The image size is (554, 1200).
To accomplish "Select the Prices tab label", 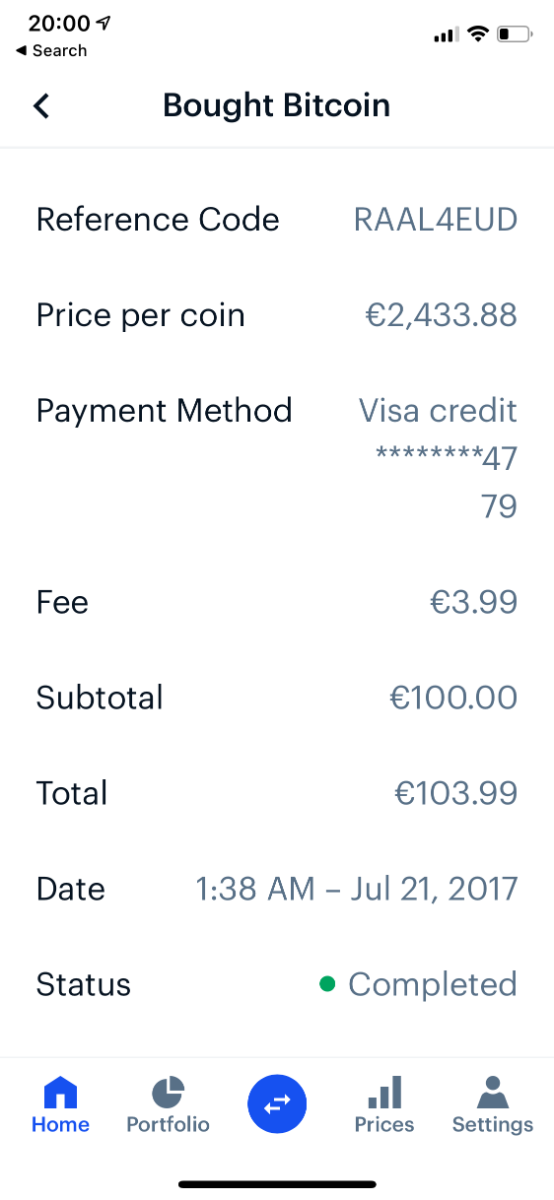I will click(x=384, y=1124).
